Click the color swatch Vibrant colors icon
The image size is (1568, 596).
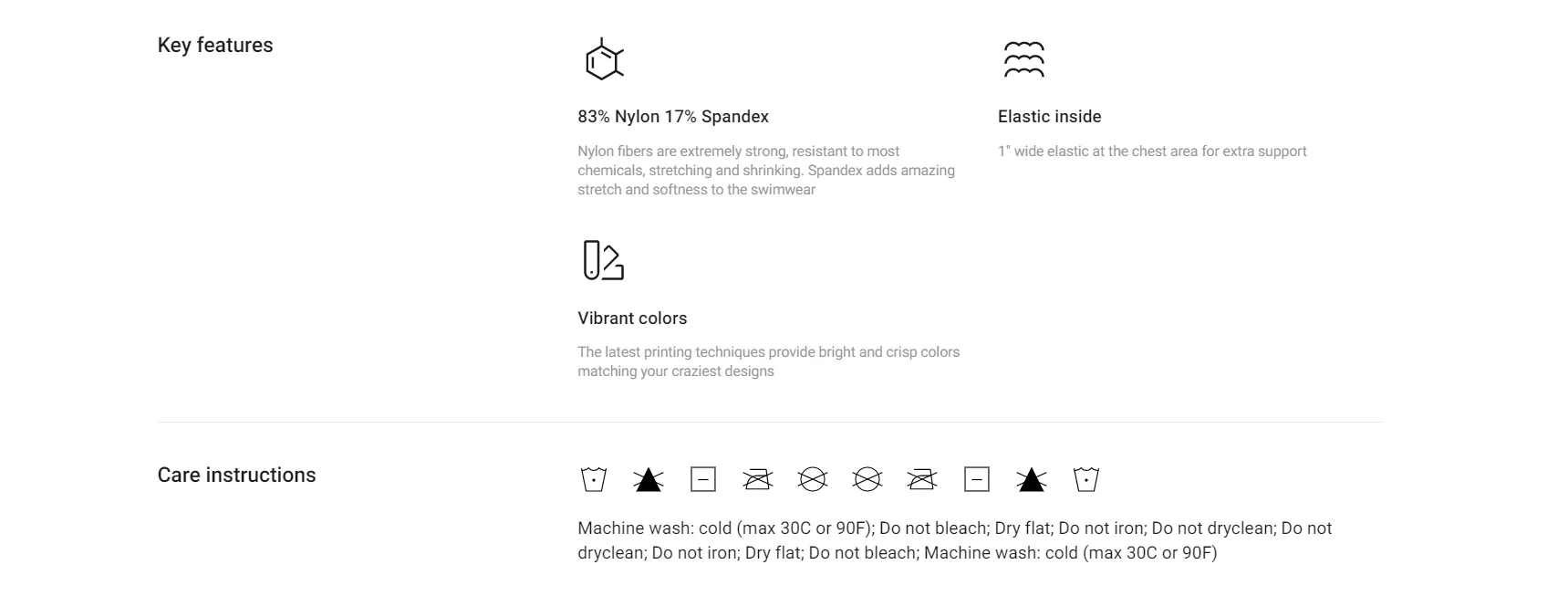click(x=603, y=260)
